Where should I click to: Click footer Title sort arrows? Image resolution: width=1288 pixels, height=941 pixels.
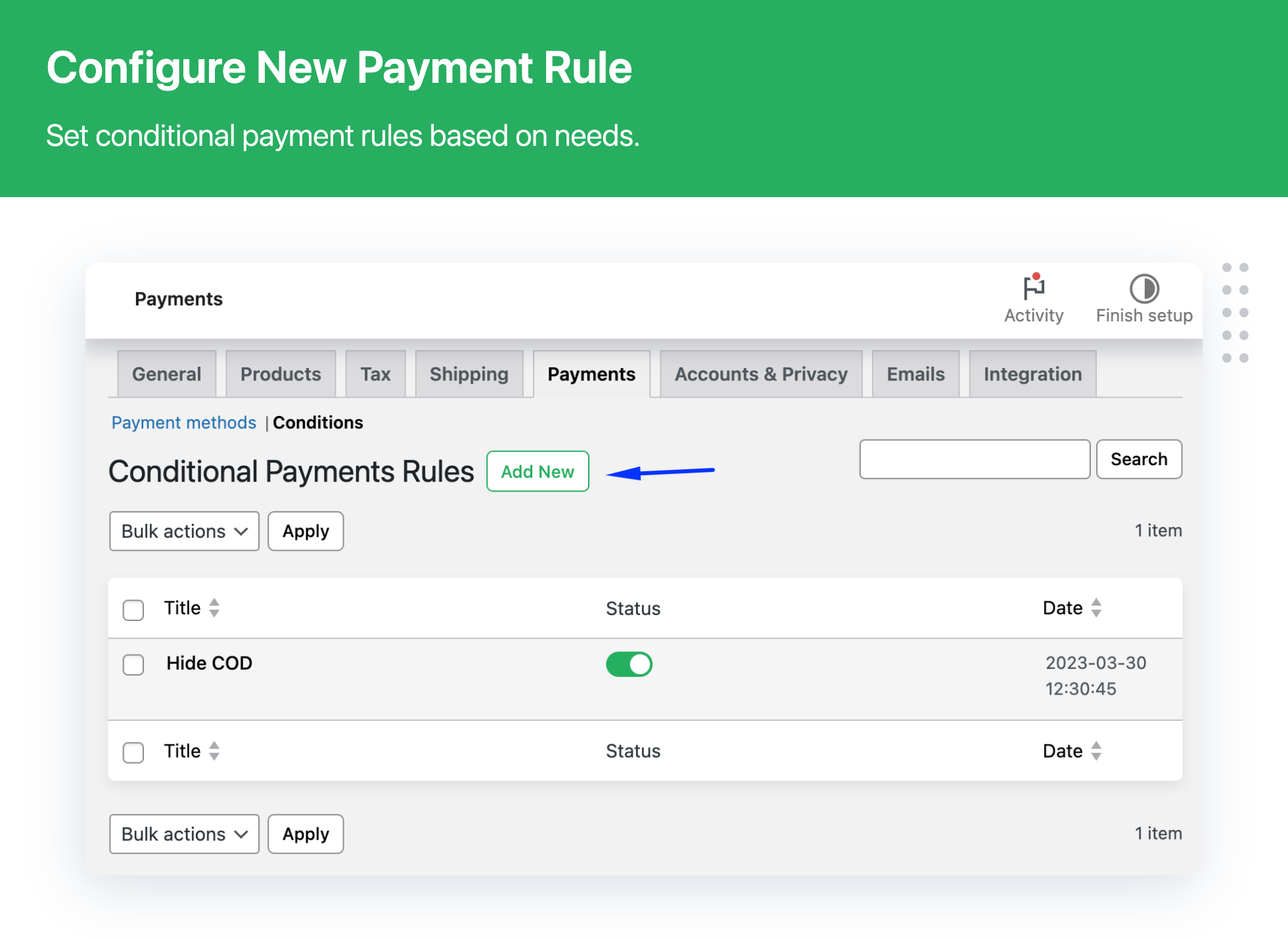pos(214,750)
